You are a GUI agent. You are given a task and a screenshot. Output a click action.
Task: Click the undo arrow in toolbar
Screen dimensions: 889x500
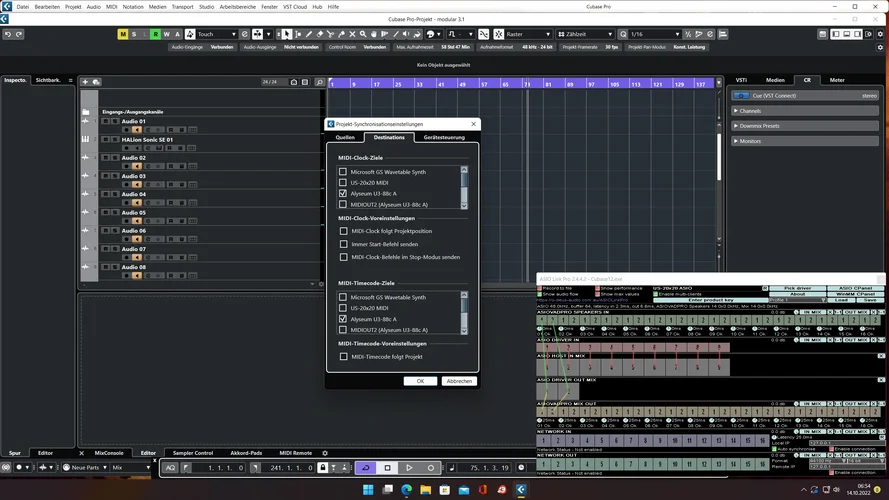point(7,34)
